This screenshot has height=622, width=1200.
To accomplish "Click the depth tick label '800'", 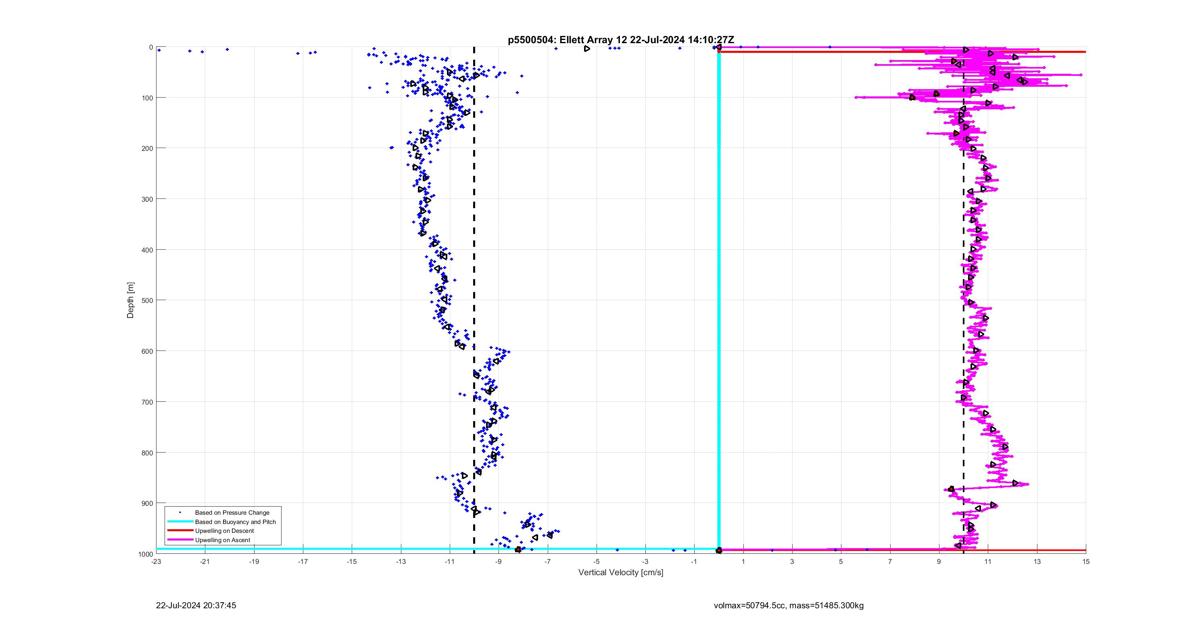I will tap(146, 452).
